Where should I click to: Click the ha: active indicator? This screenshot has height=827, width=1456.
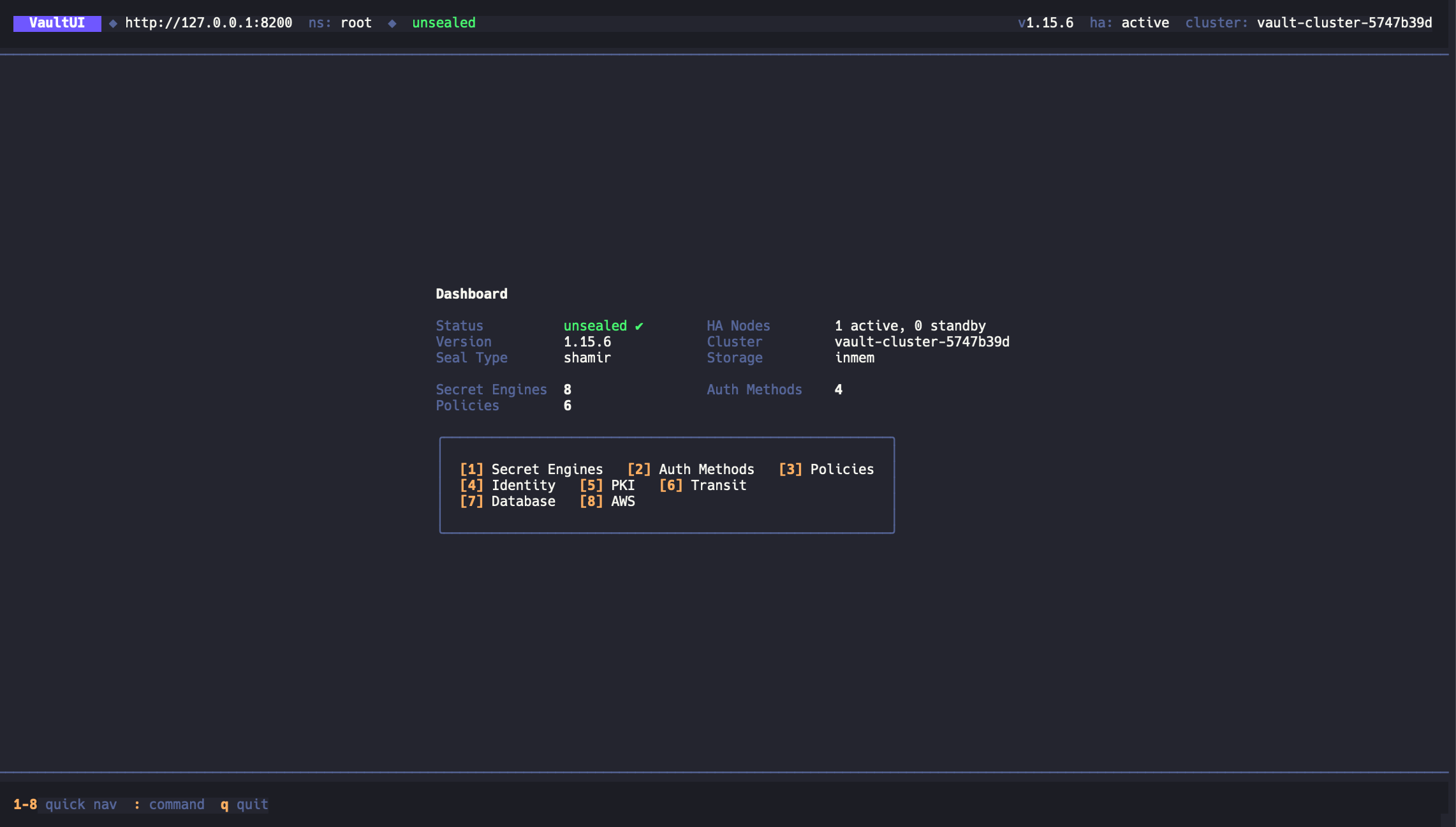(x=1129, y=23)
